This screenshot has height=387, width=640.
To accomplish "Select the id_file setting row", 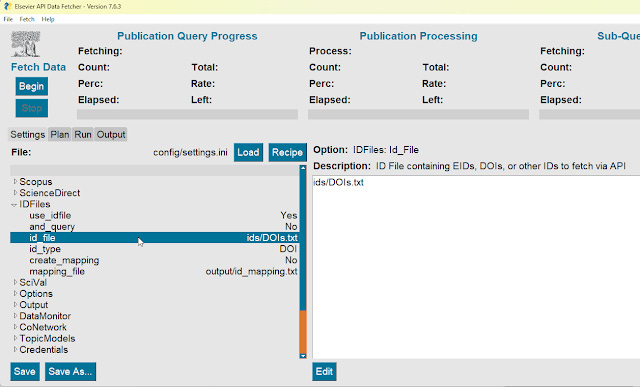I will tap(155, 238).
